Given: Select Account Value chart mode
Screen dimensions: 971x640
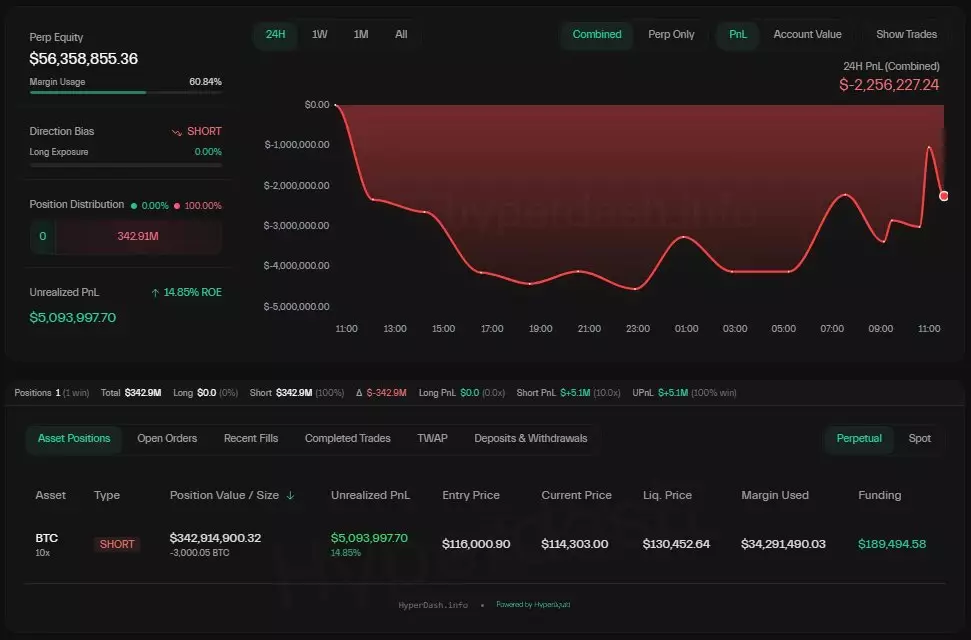Looking at the screenshot, I should 807,34.
